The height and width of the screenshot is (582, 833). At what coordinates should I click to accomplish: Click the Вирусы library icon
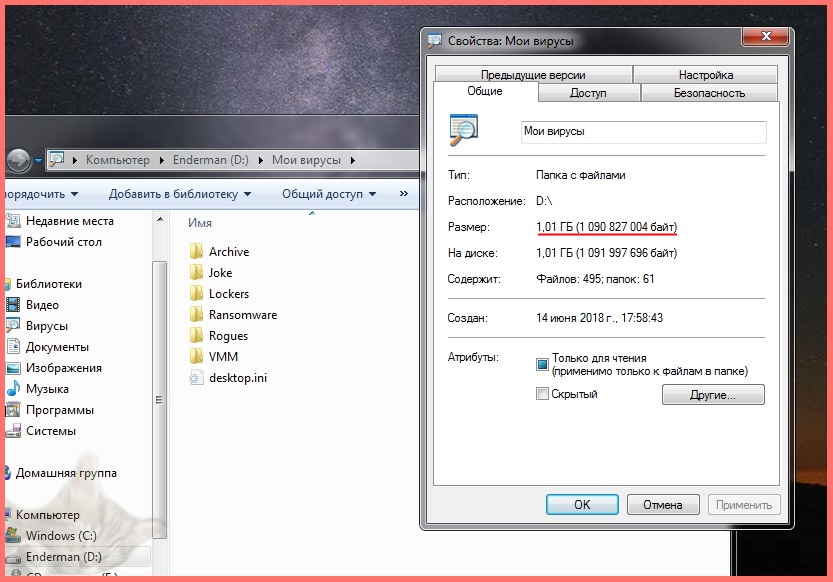13,326
